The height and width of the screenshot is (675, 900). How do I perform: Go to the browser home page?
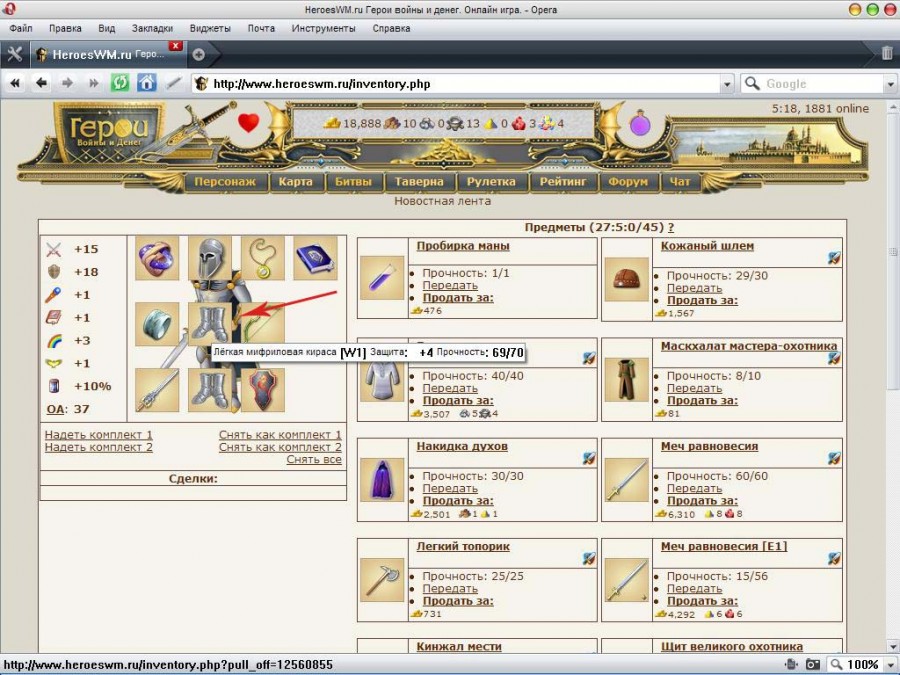pos(147,84)
